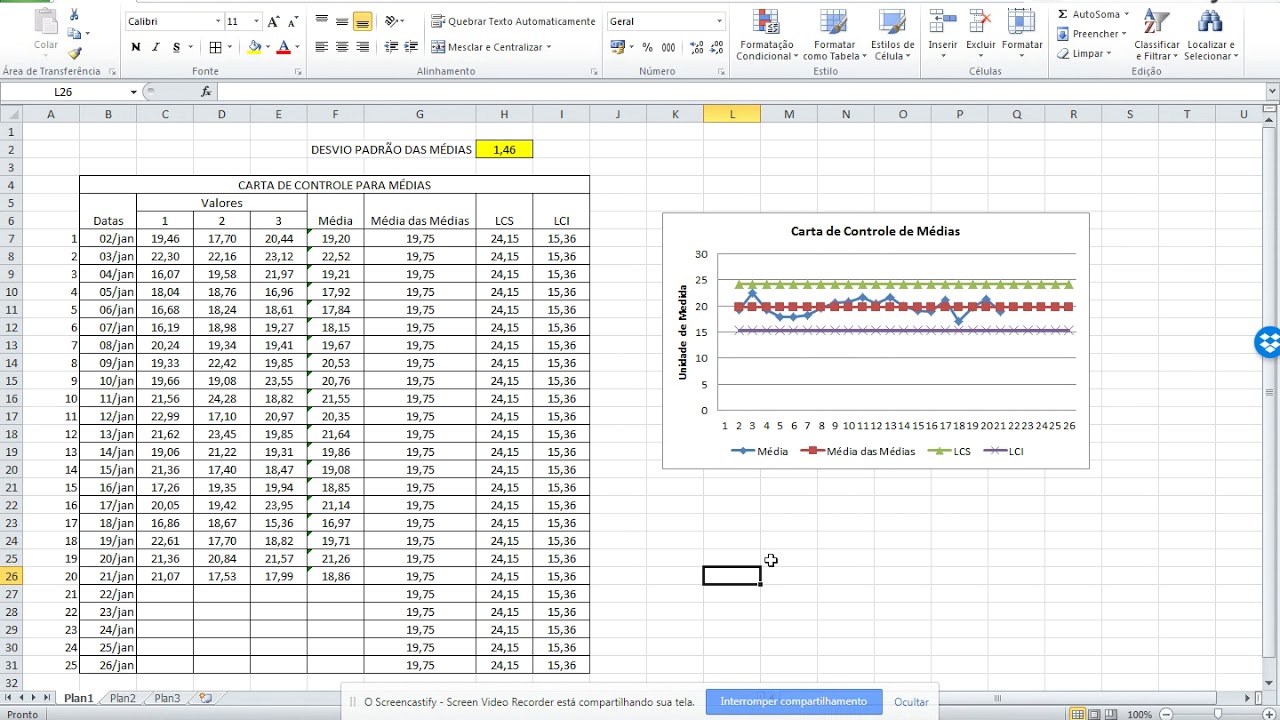The width and height of the screenshot is (1280, 720).
Task: Click the chart title Carta de Controle de Médias
Action: 875,231
